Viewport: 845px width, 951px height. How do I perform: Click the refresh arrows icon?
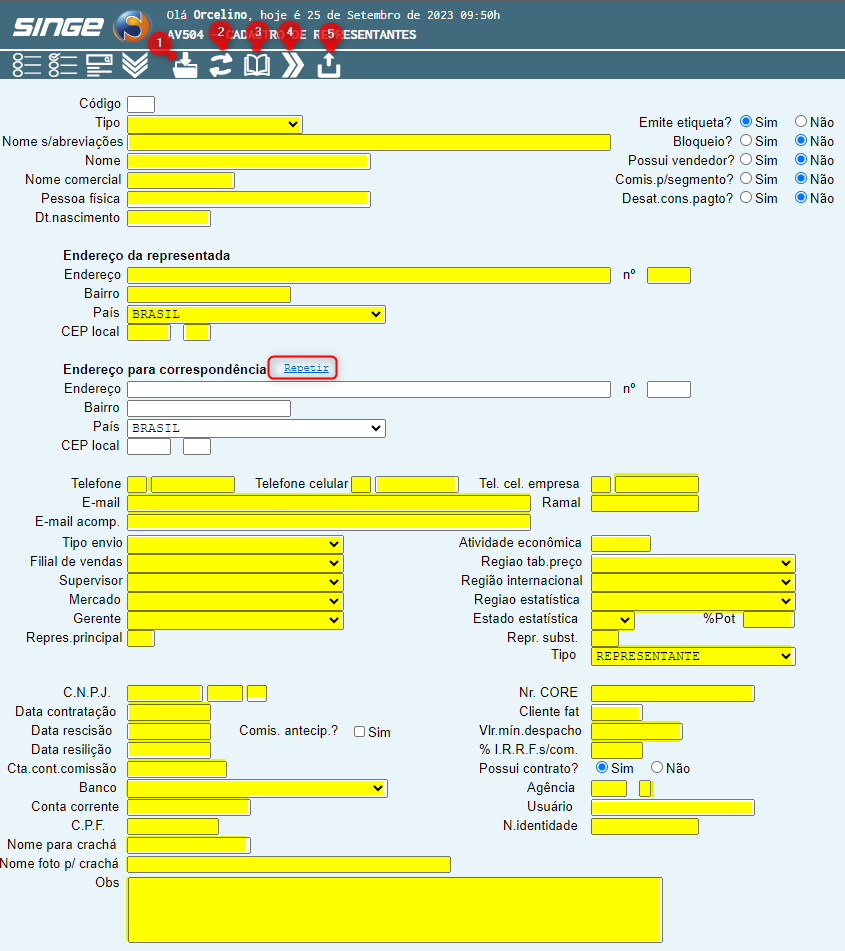[221, 66]
